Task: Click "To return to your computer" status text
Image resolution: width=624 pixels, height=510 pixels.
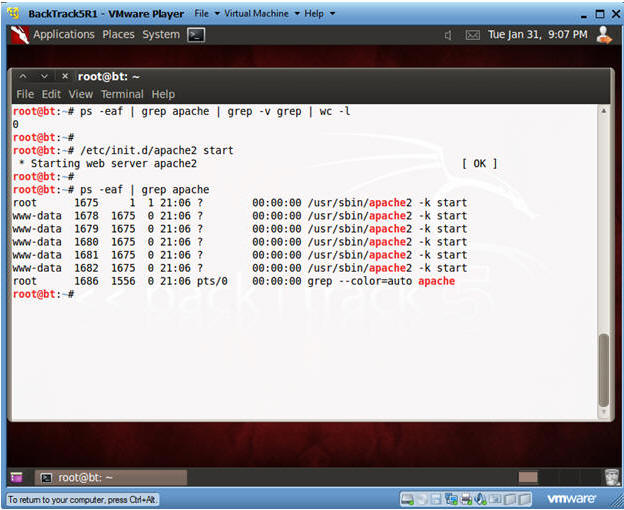Action: [x=82, y=499]
